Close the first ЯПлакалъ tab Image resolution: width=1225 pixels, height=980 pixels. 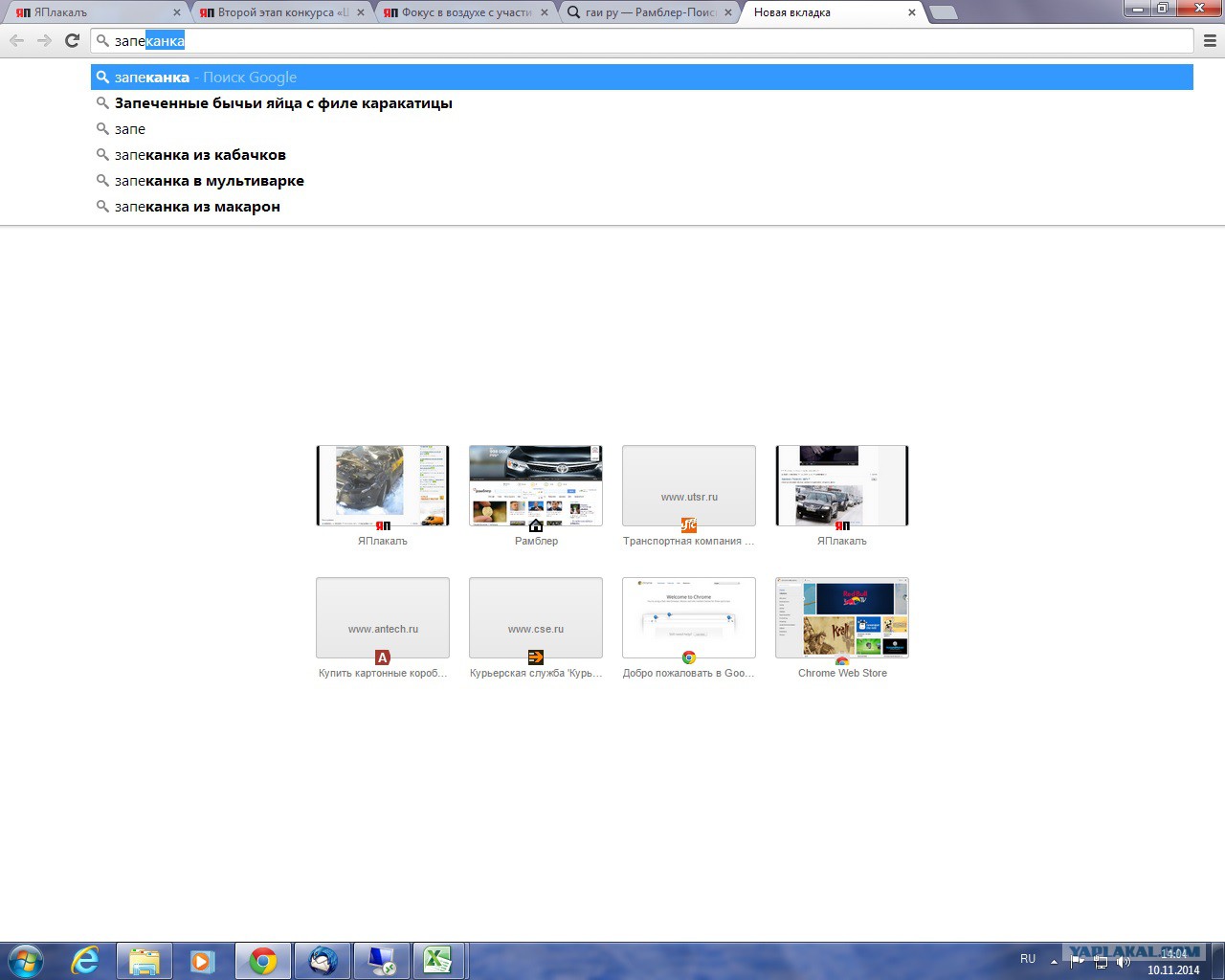click(177, 12)
